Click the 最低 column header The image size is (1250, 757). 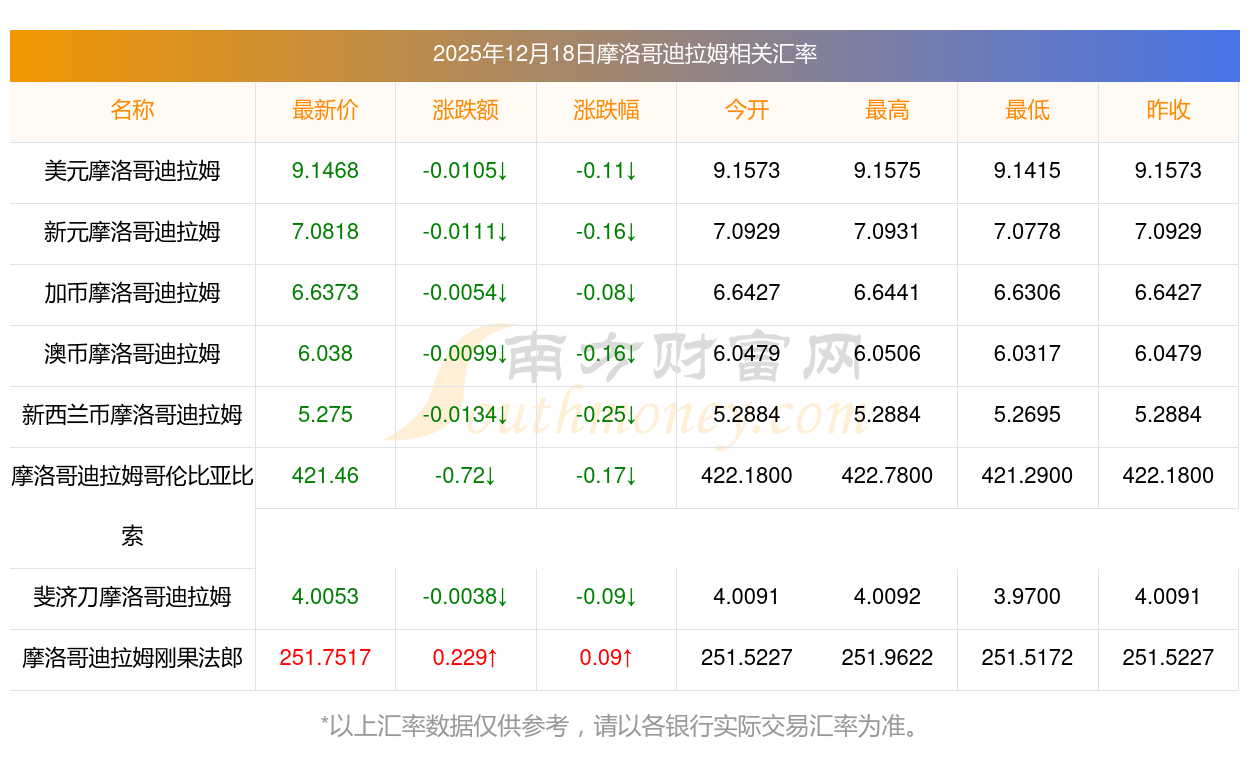tap(1027, 110)
